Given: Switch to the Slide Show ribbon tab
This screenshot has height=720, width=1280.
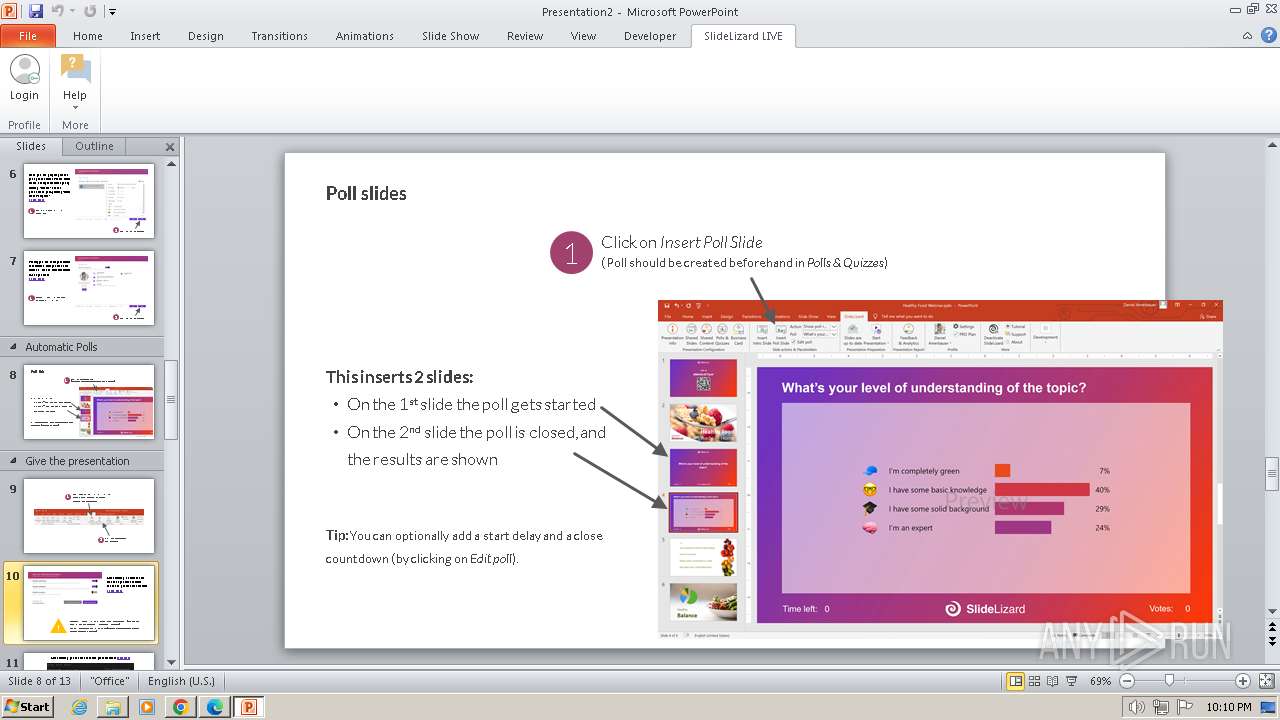Looking at the screenshot, I should coord(451,36).
